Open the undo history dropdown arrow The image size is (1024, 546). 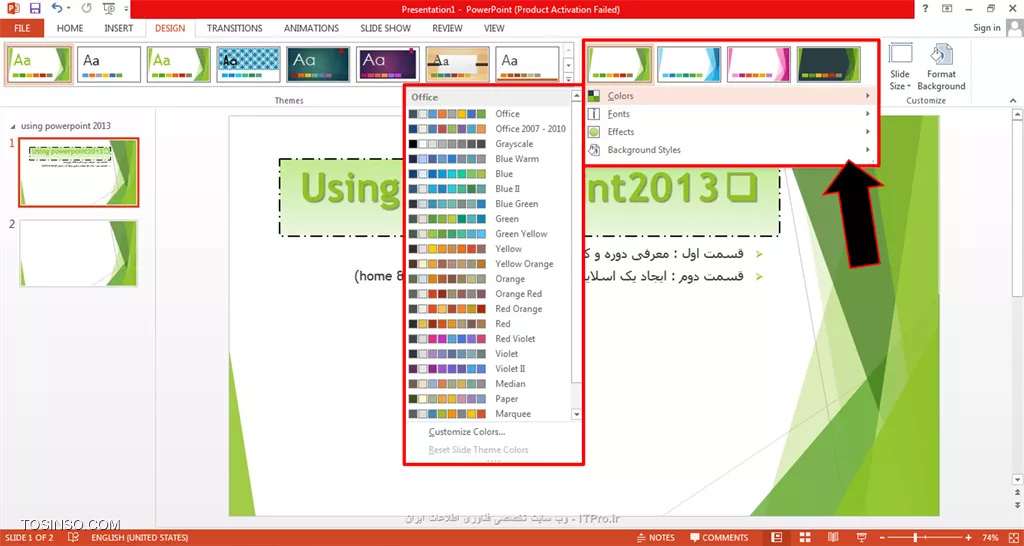[x=70, y=9]
